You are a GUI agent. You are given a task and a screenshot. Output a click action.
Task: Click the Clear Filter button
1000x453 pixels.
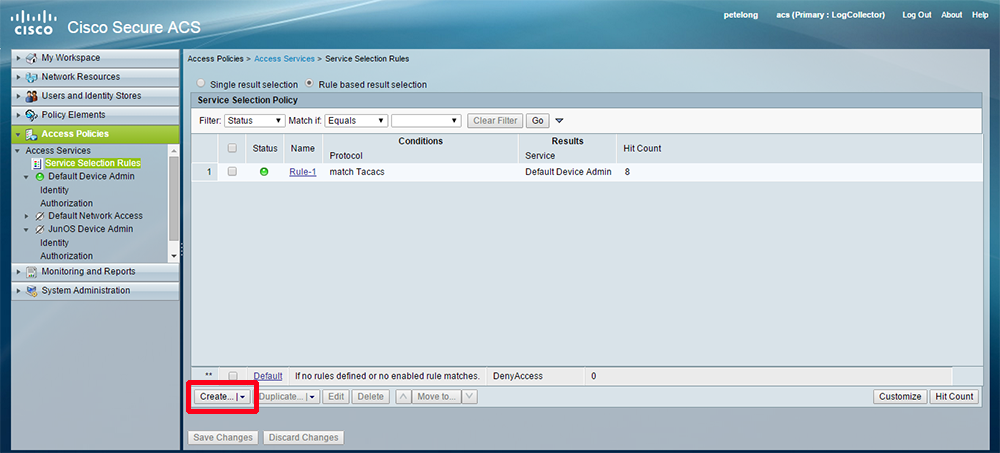495,121
